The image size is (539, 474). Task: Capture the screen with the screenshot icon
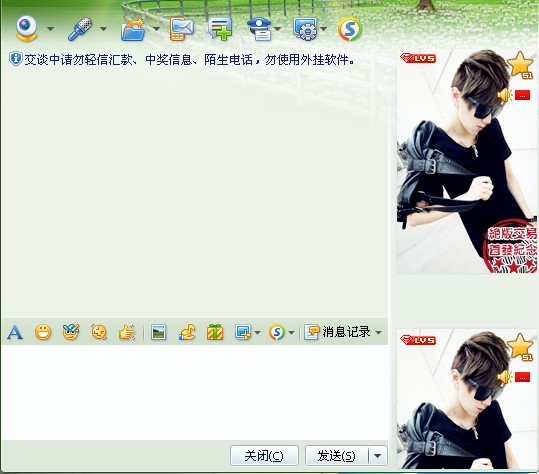tap(243, 332)
